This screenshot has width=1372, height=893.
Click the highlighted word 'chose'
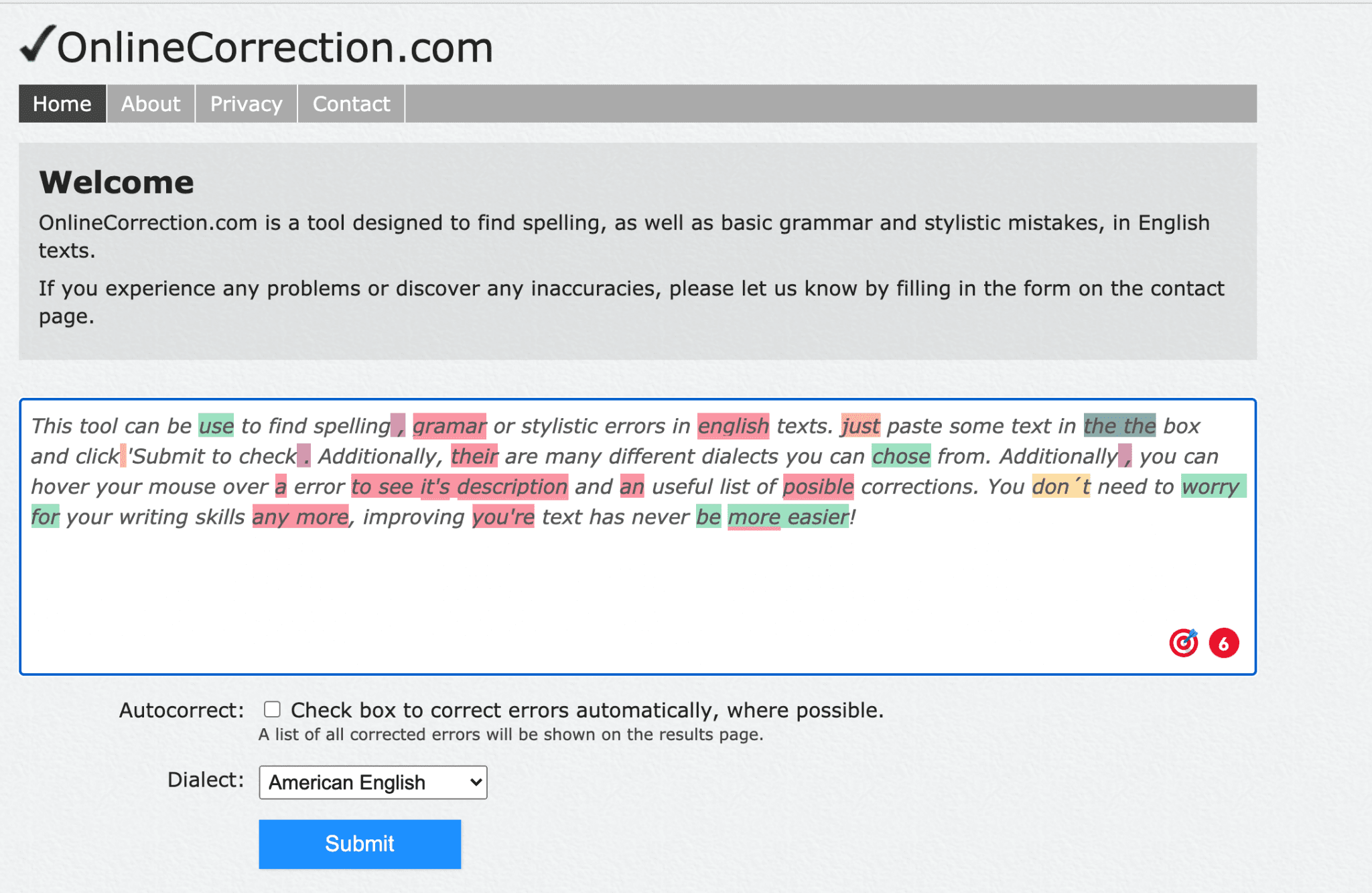(900, 456)
